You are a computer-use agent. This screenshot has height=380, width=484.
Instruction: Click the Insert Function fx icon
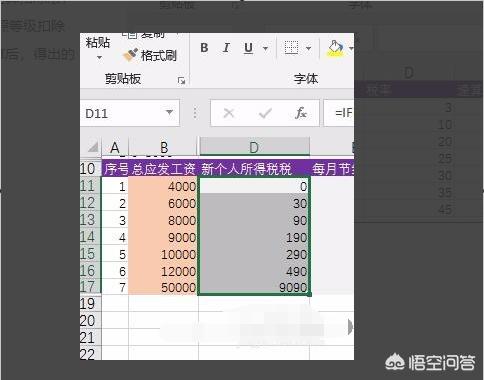click(x=301, y=113)
